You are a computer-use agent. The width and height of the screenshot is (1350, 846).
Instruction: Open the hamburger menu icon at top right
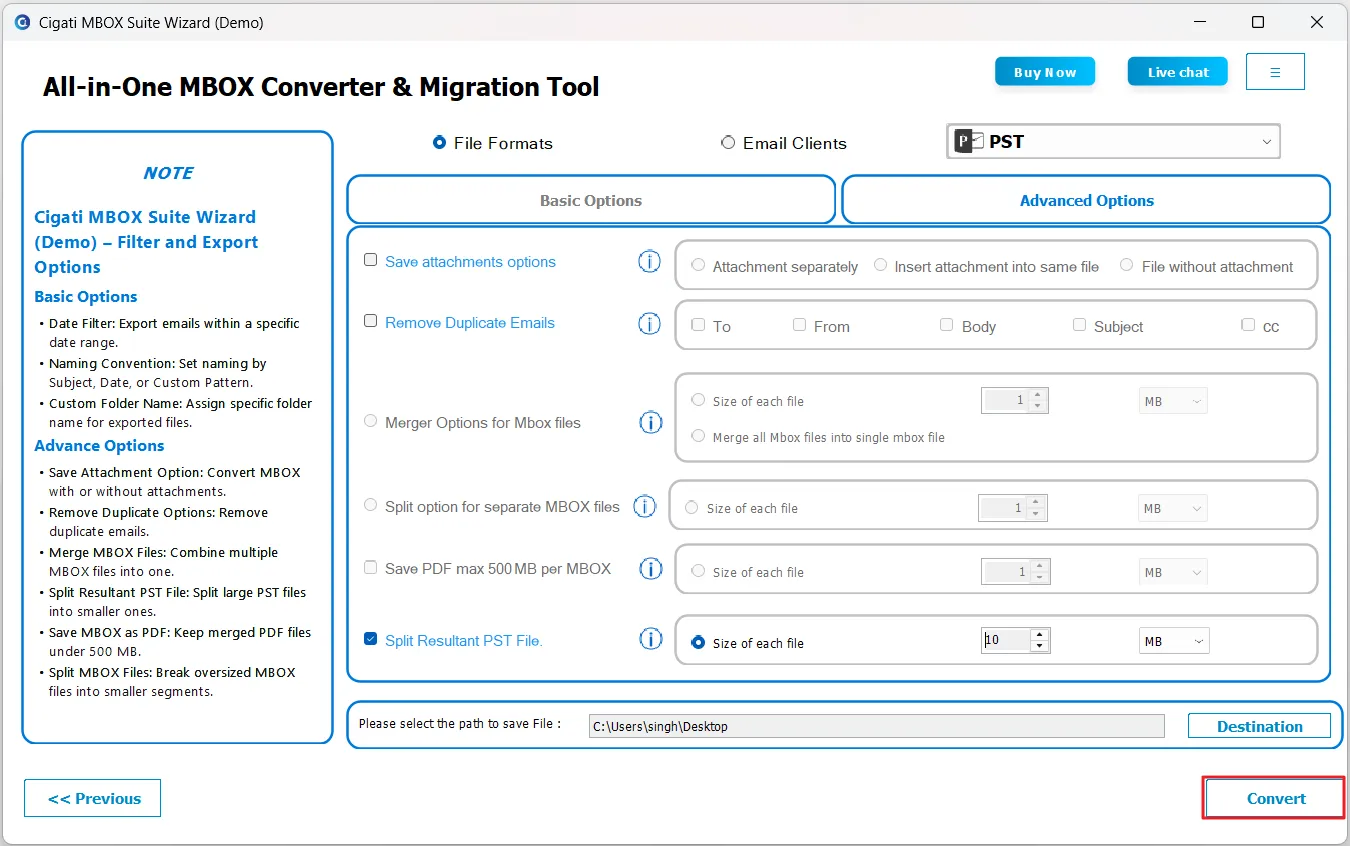(1275, 72)
